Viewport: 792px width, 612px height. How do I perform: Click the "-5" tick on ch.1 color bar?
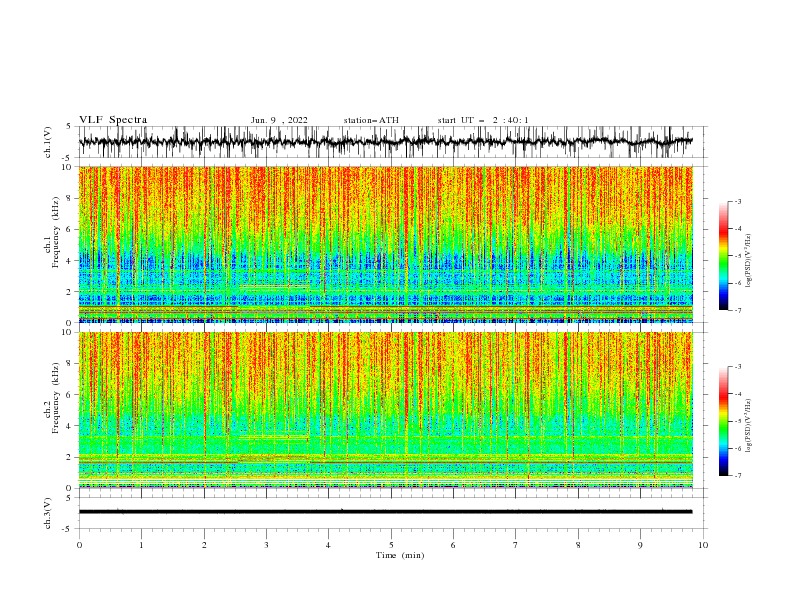pyautogui.click(x=737, y=256)
